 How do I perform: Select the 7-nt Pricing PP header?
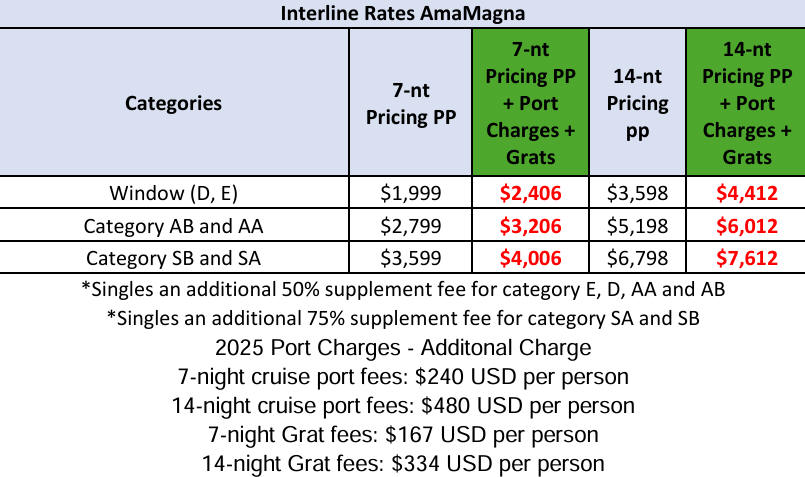411,103
